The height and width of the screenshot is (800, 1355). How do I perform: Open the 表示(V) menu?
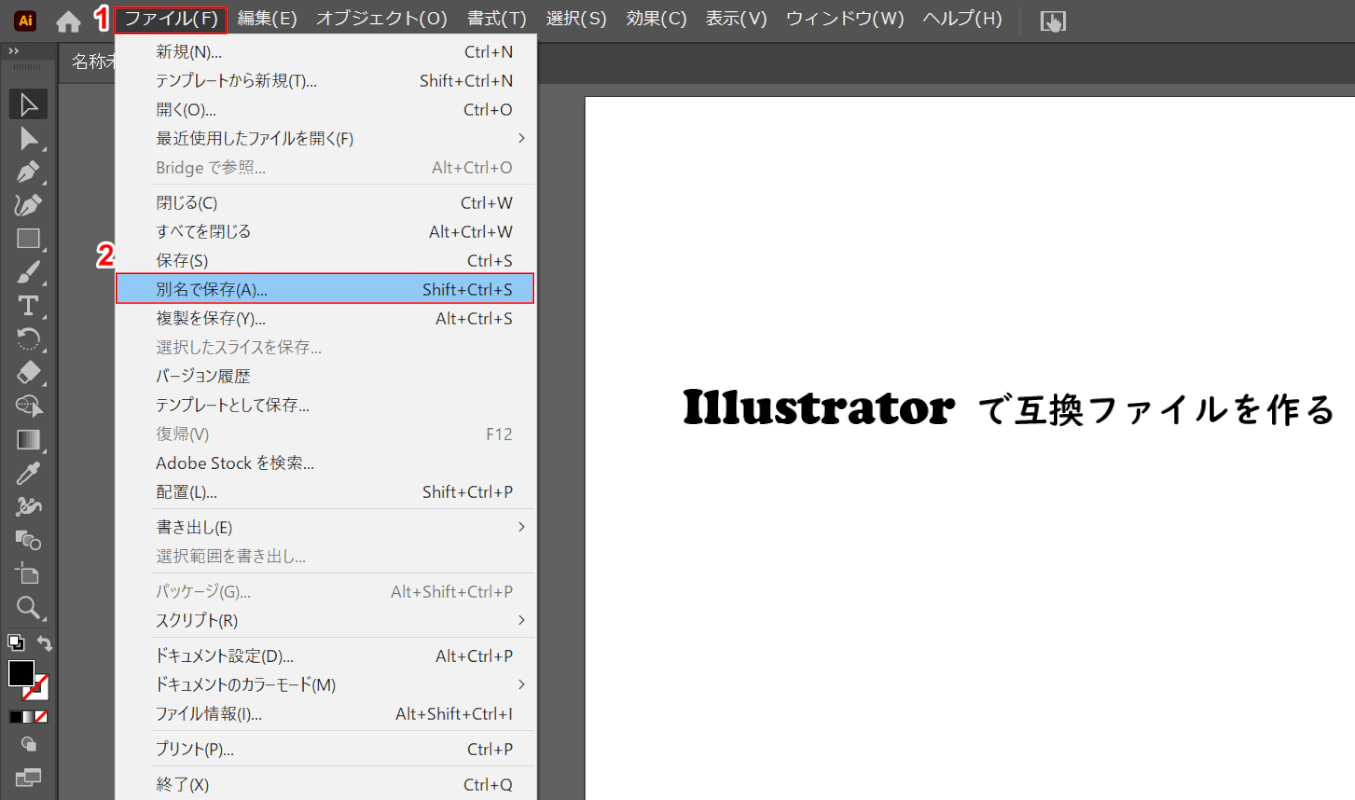tap(736, 19)
